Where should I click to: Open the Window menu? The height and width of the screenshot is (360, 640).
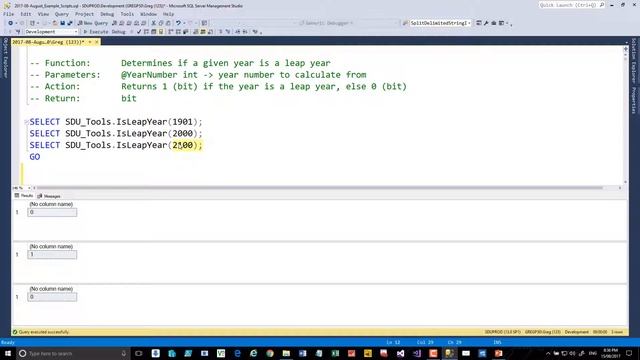pyautogui.click(x=148, y=14)
